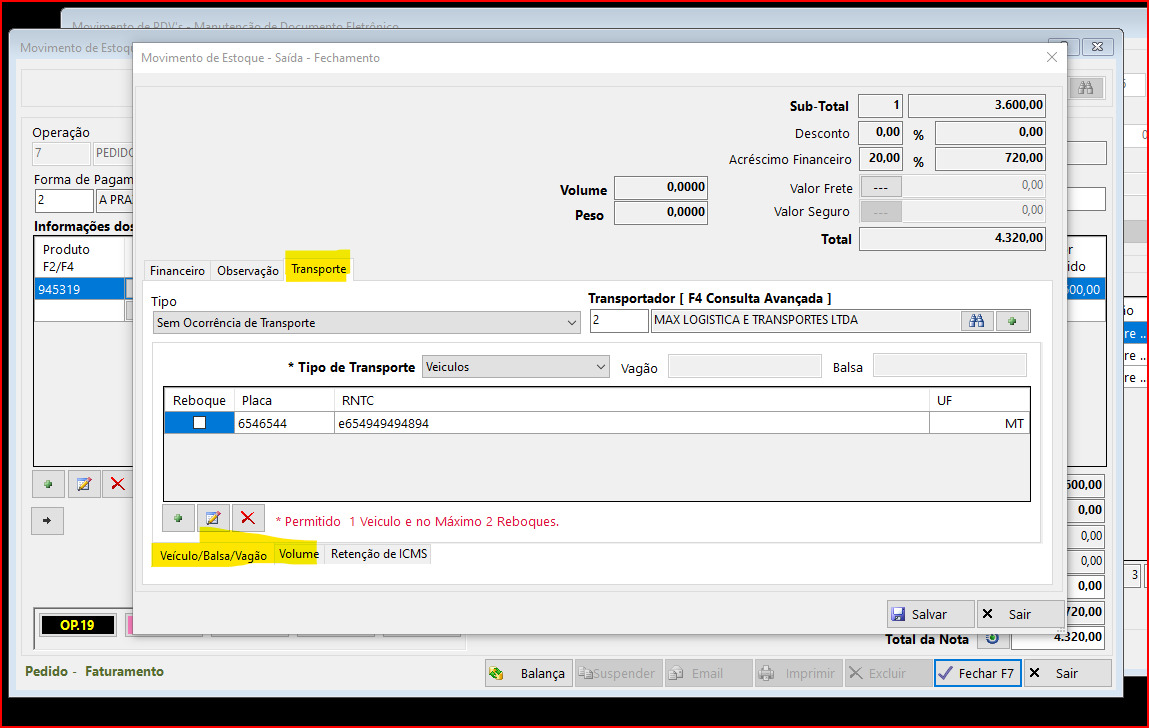Expand the Tipo dropdown for transport occurrence
Image resolution: width=1149 pixels, height=728 pixels.
click(x=572, y=323)
